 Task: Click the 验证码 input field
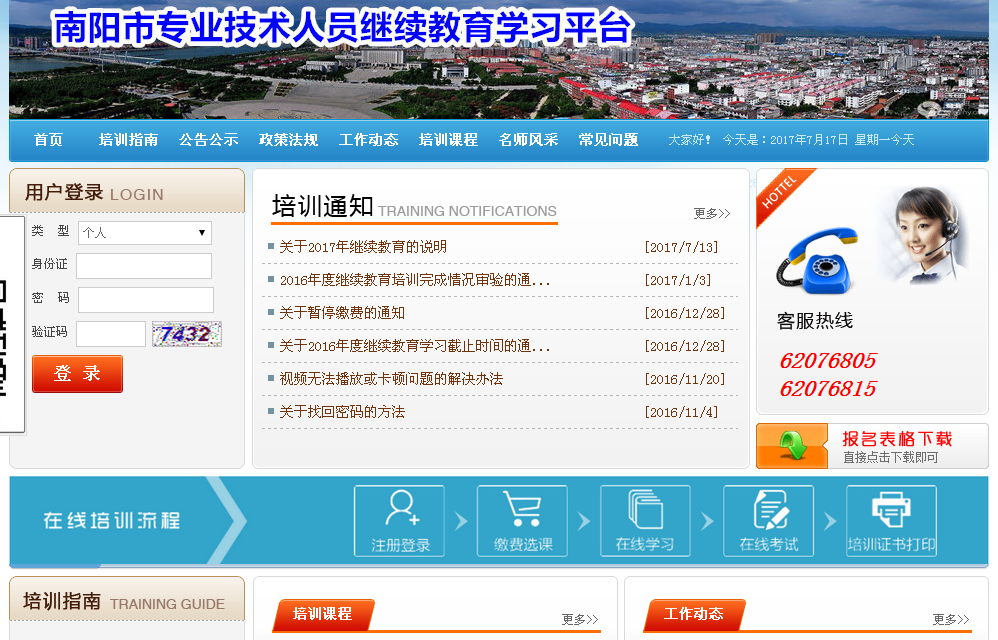(111, 334)
